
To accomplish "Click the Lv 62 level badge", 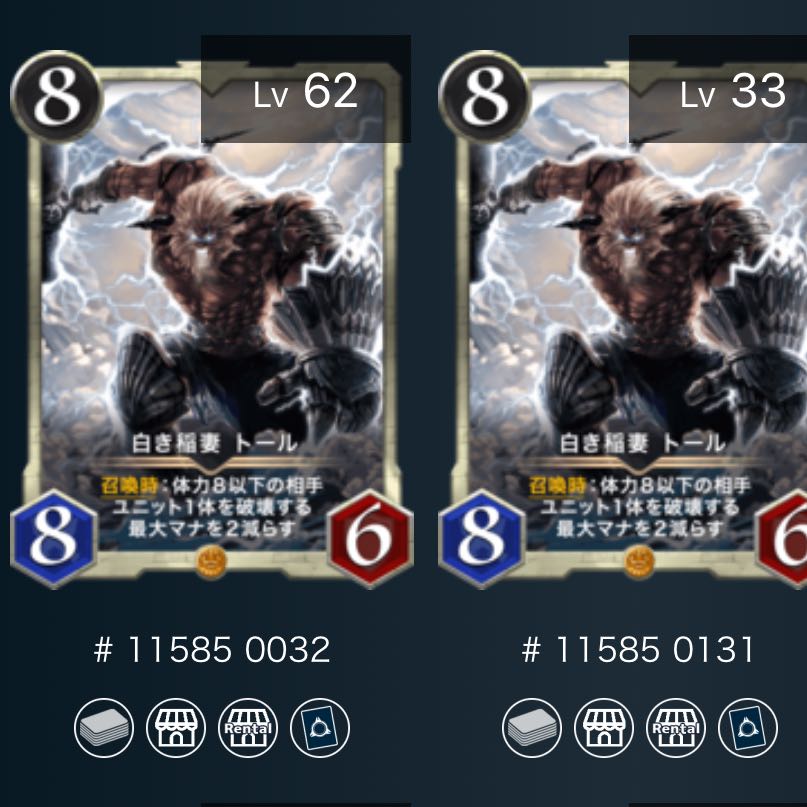I will 306,89.
